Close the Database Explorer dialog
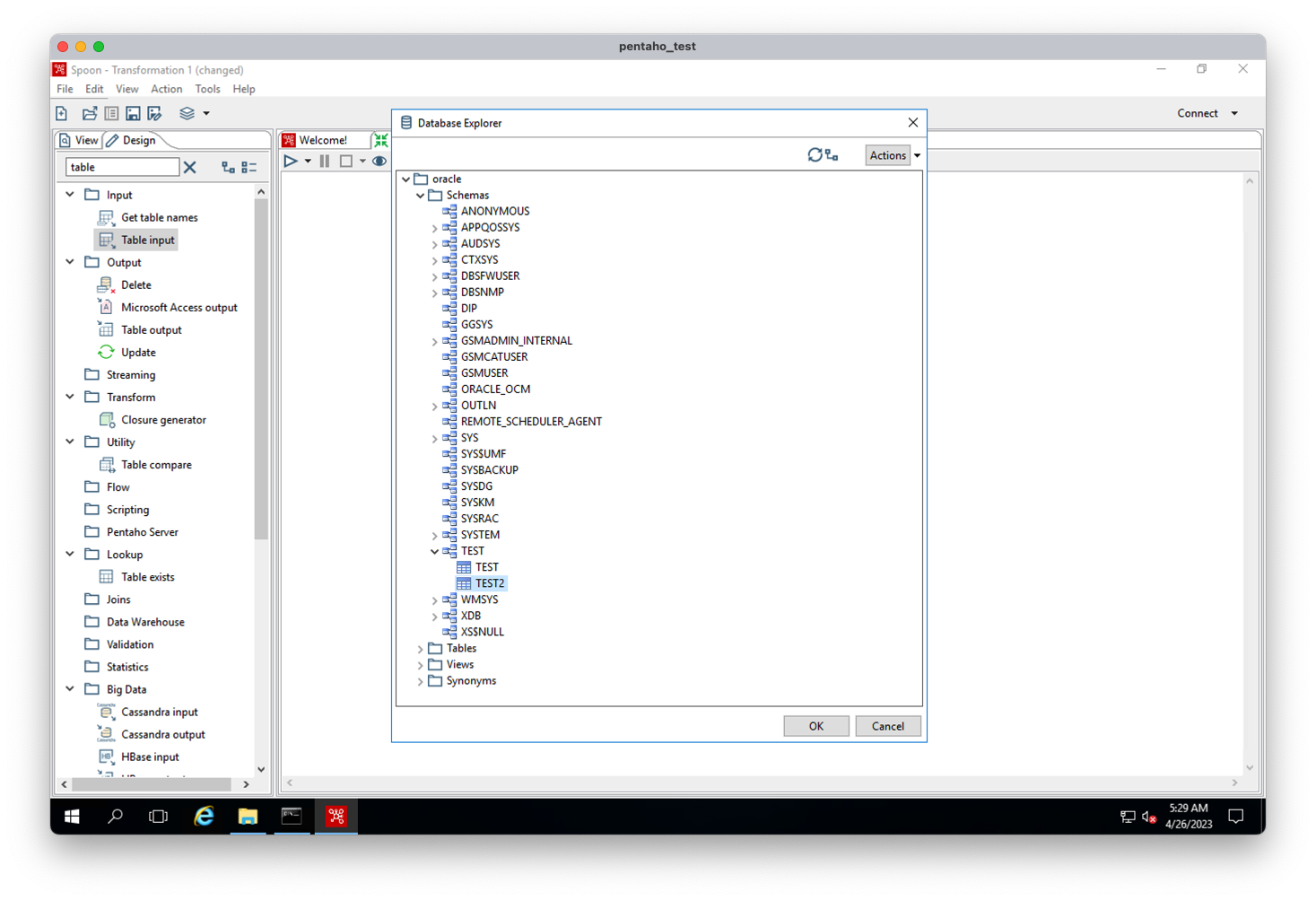The image size is (1316, 901). click(x=913, y=123)
